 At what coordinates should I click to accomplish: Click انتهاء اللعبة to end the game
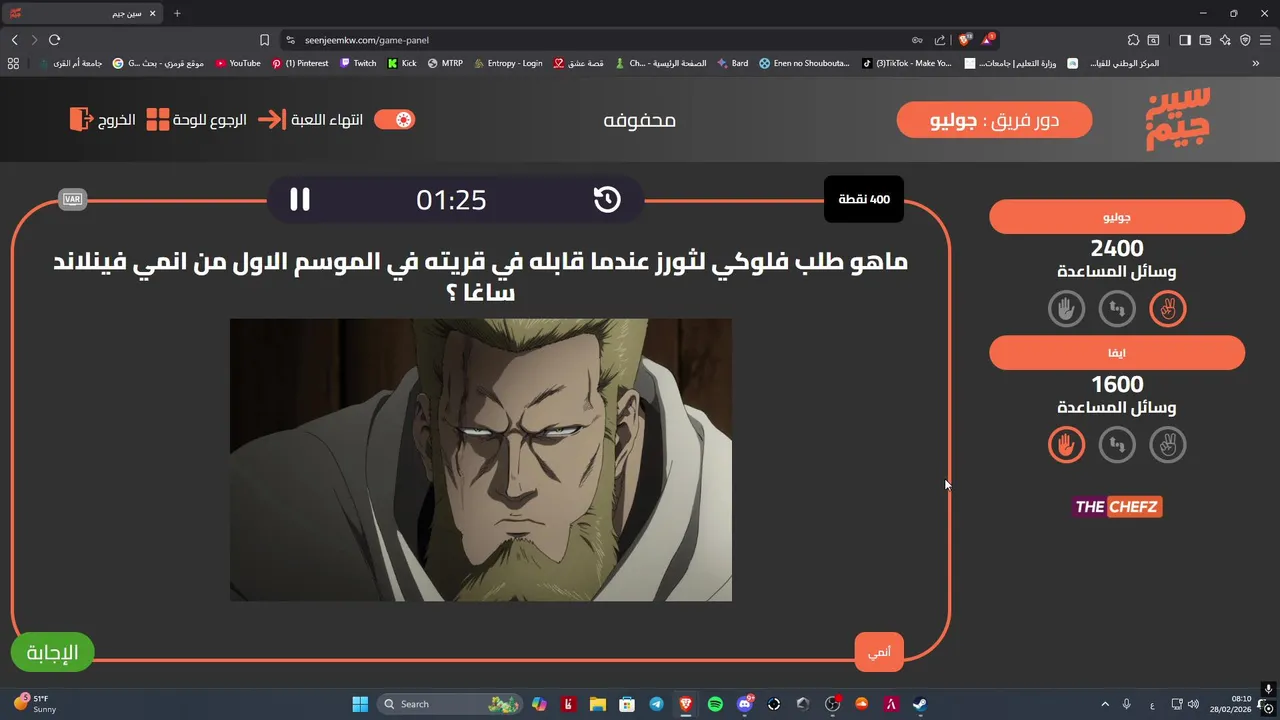(310, 120)
